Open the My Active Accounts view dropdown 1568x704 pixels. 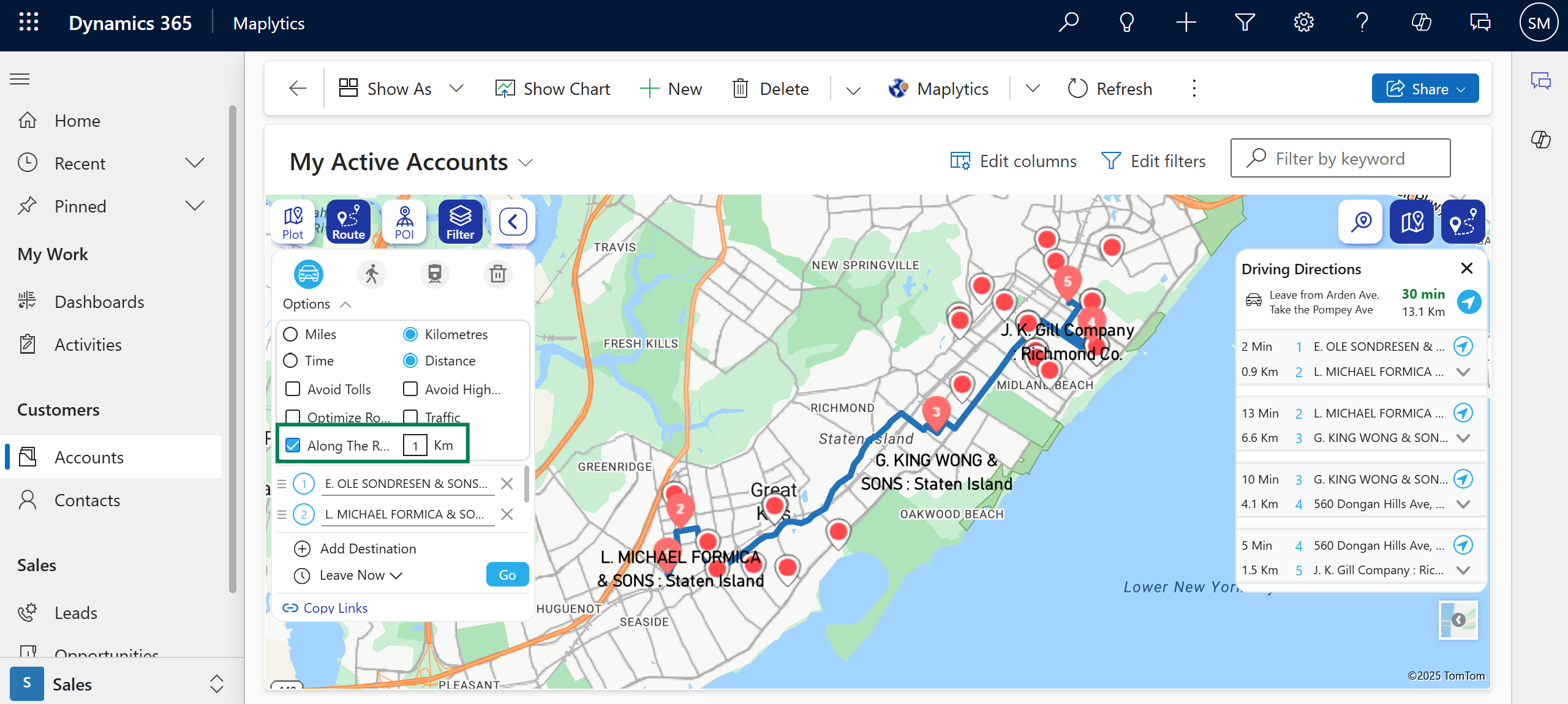click(x=526, y=163)
